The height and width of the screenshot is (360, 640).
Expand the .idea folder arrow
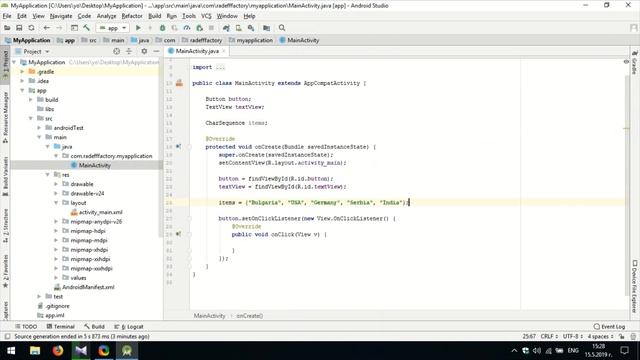click(23, 81)
